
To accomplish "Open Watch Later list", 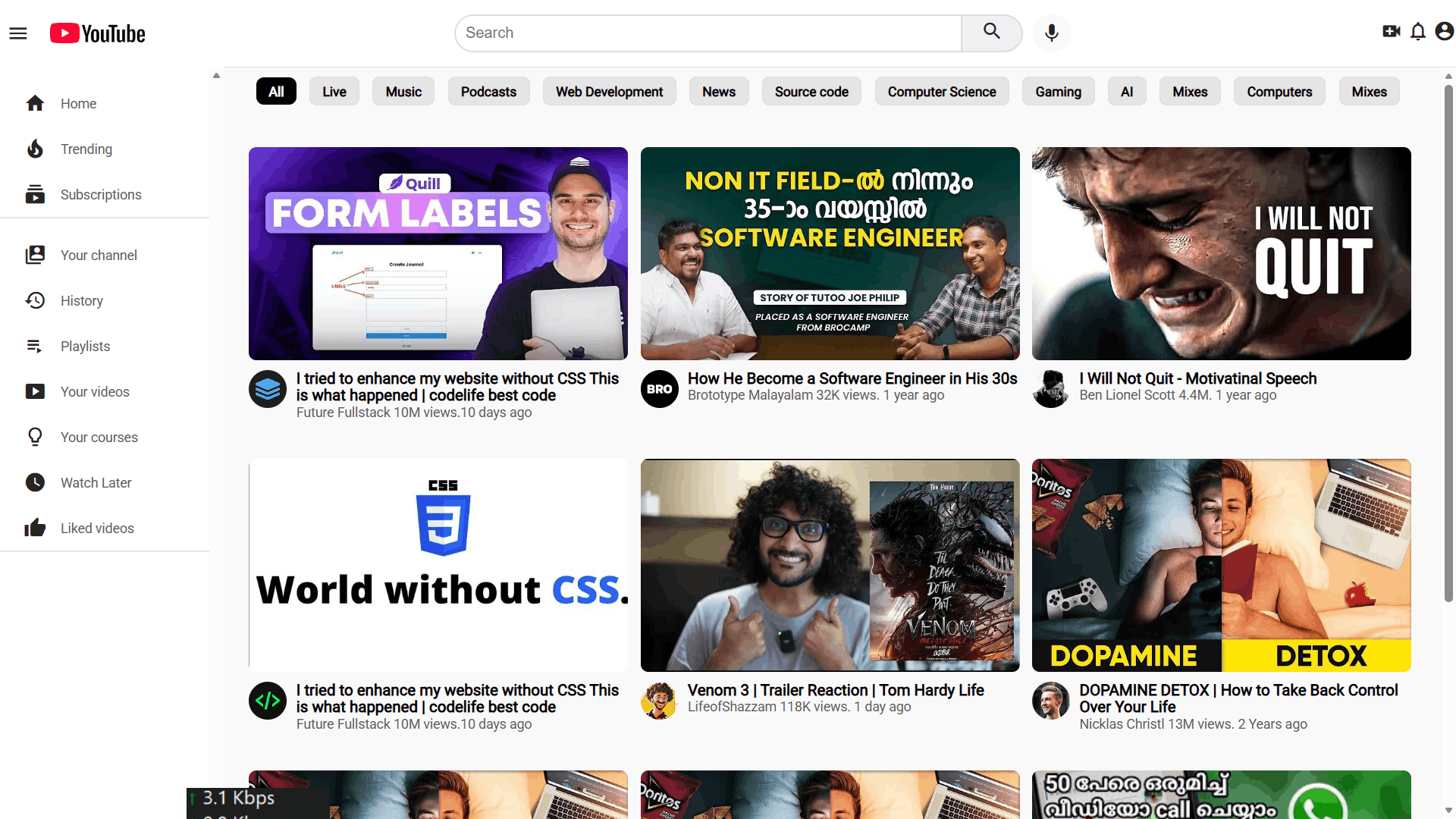I will [x=96, y=483].
